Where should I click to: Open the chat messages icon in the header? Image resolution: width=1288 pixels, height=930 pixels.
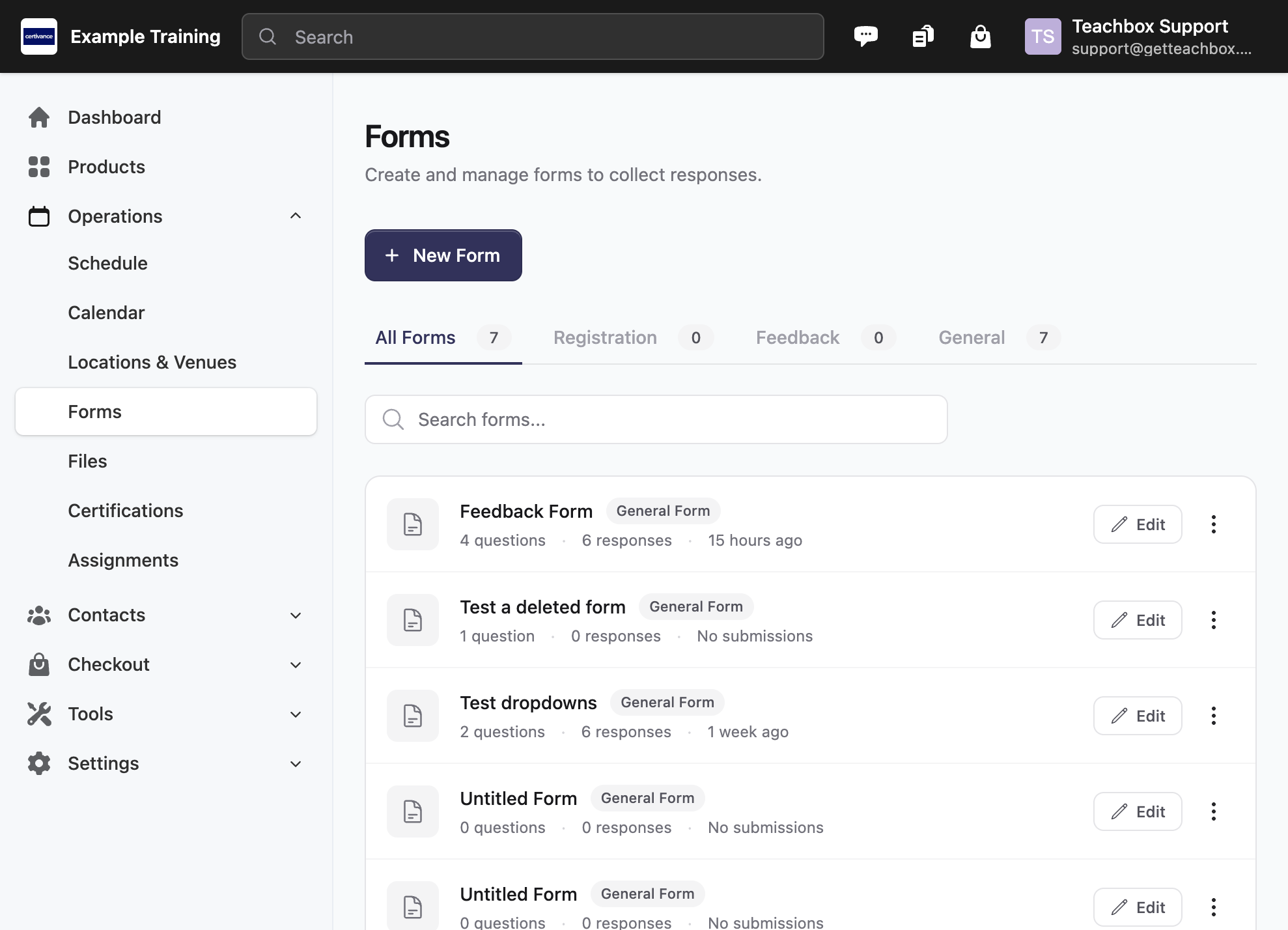[867, 36]
